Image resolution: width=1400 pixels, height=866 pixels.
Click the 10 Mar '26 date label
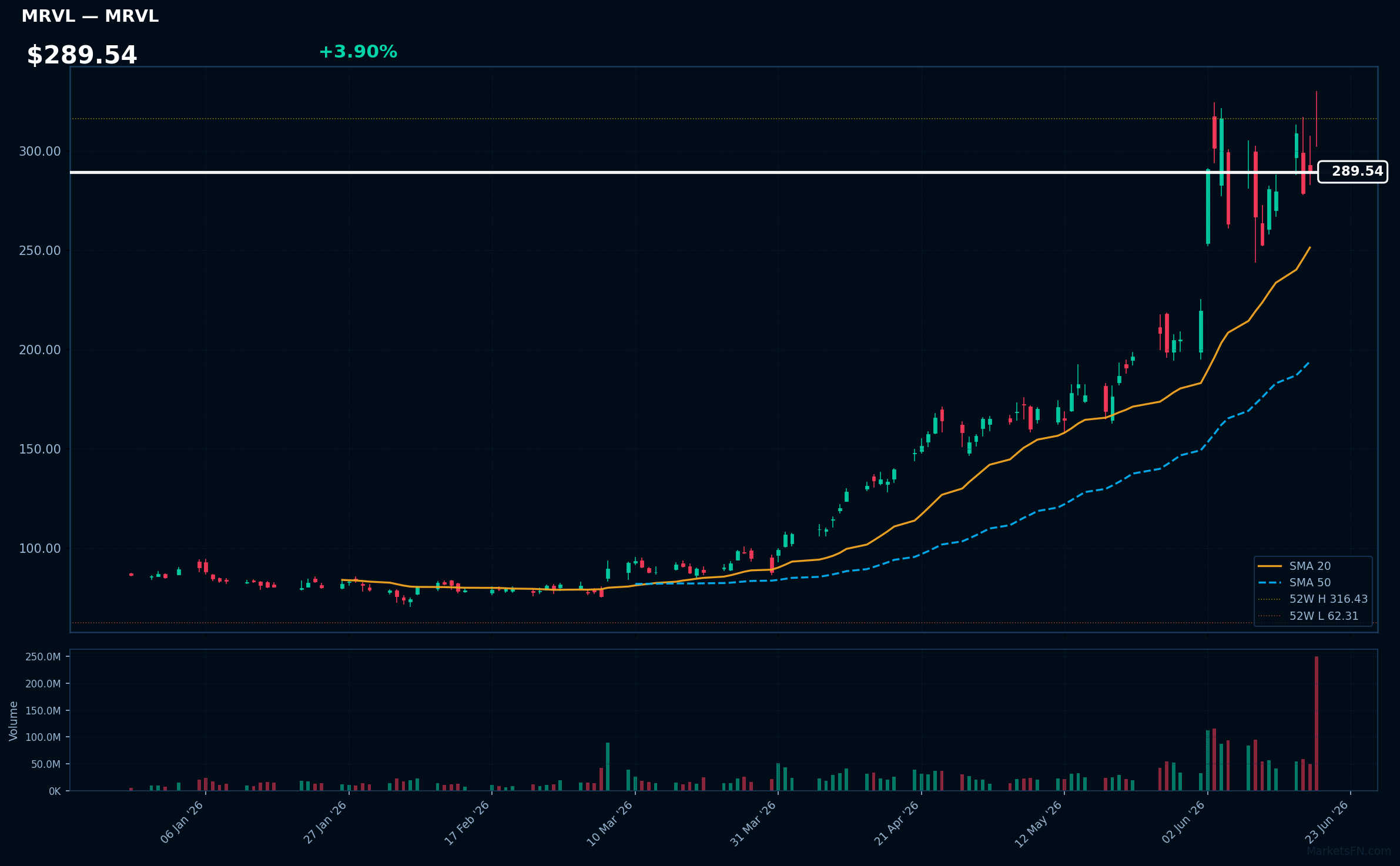coord(610,824)
